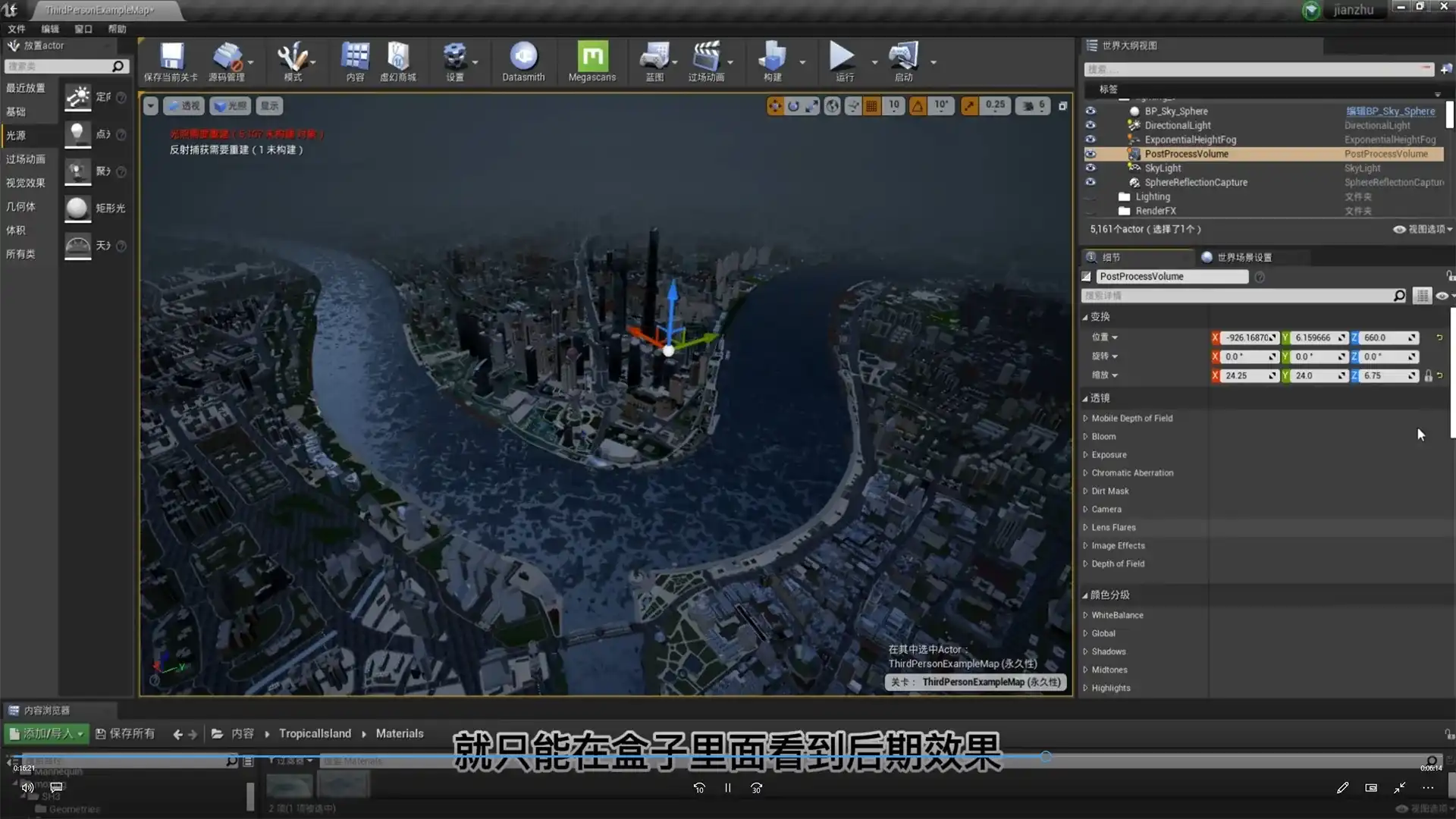Select the 天光 sky light placement icon
Viewport: 1456px width, 819px height.
tap(77, 246)
